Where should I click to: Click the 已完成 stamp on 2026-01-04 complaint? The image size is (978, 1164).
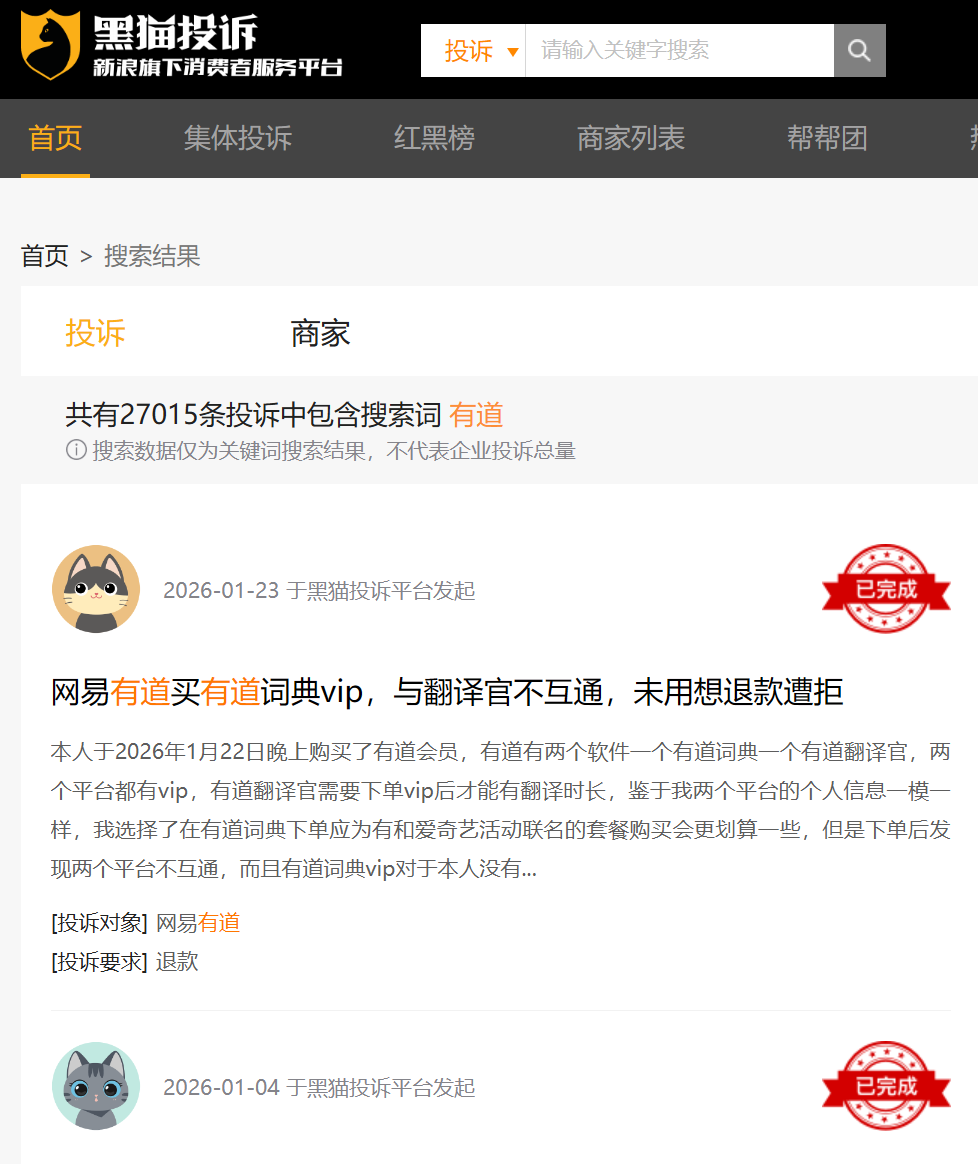pos(886,1085)
